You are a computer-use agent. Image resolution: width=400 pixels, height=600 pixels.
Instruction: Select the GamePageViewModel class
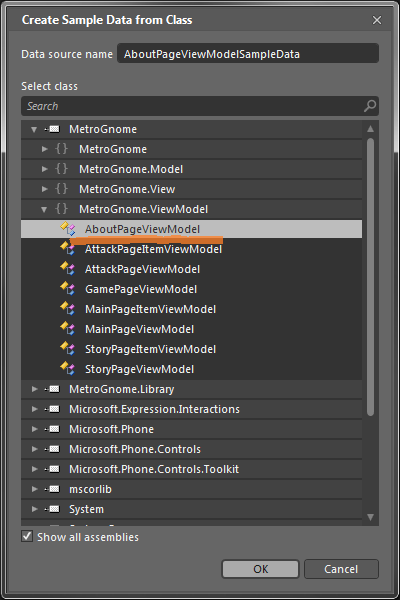(x=191, y=289)
